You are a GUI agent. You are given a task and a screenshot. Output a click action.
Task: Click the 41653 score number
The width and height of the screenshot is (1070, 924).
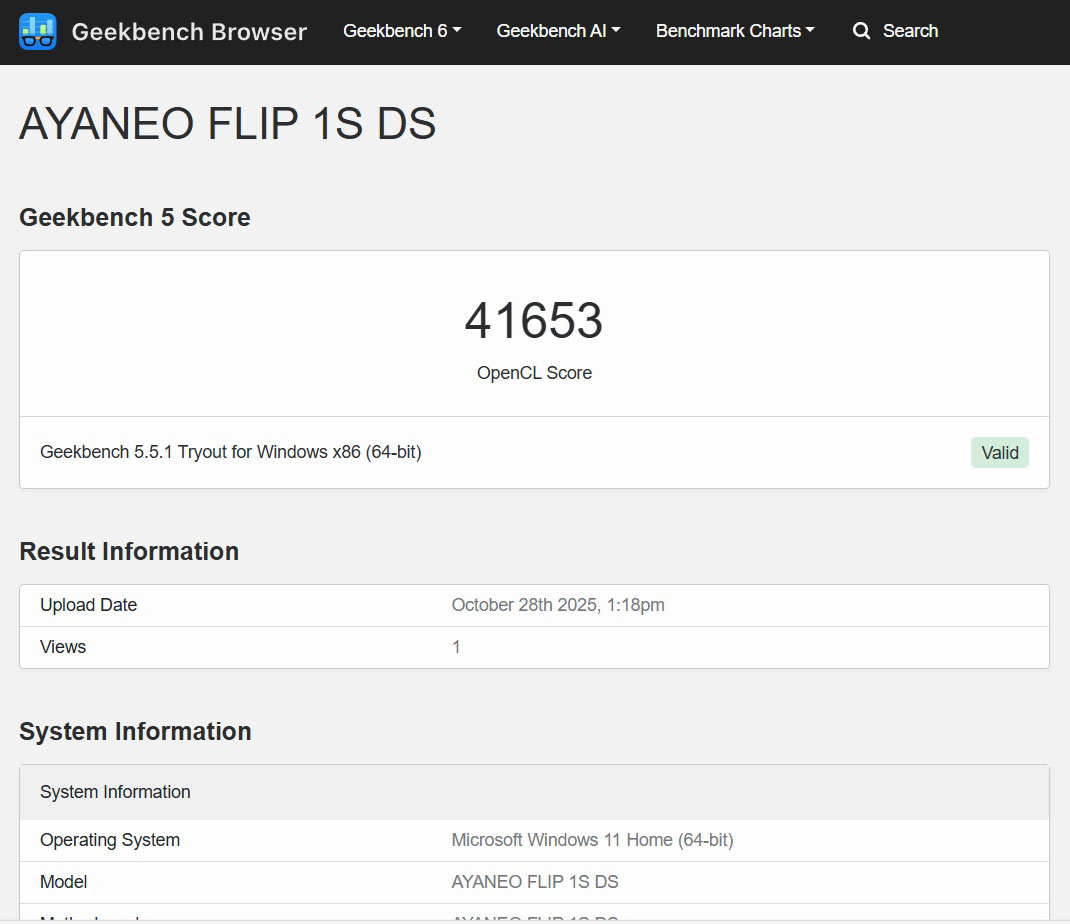pos(534,321)
